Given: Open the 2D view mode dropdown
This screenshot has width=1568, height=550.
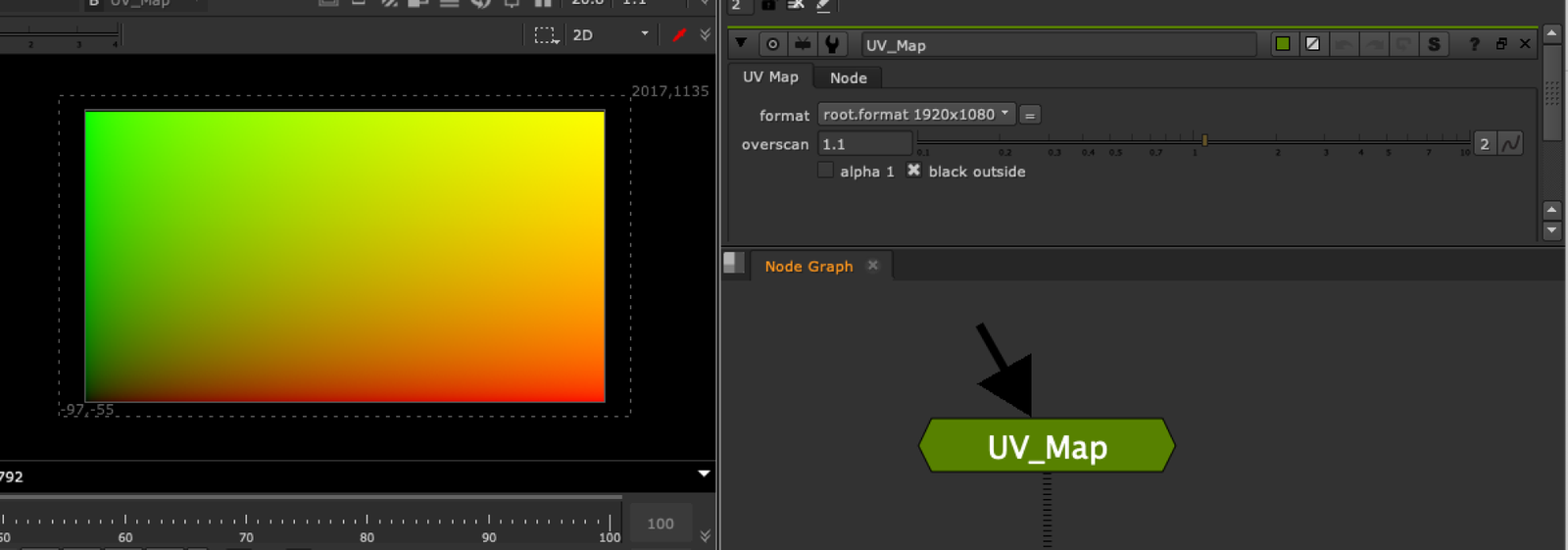Looking at the screenshot, I should point(611,34).
